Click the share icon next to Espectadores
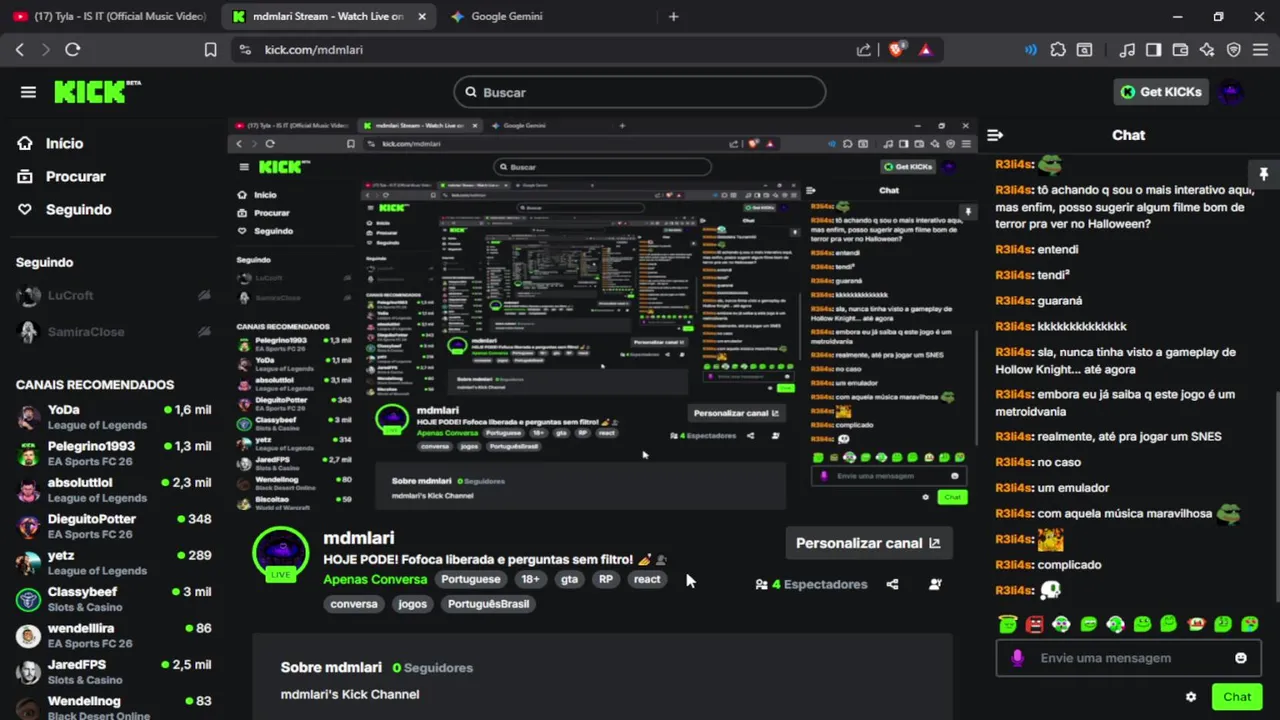 point(892,584)
